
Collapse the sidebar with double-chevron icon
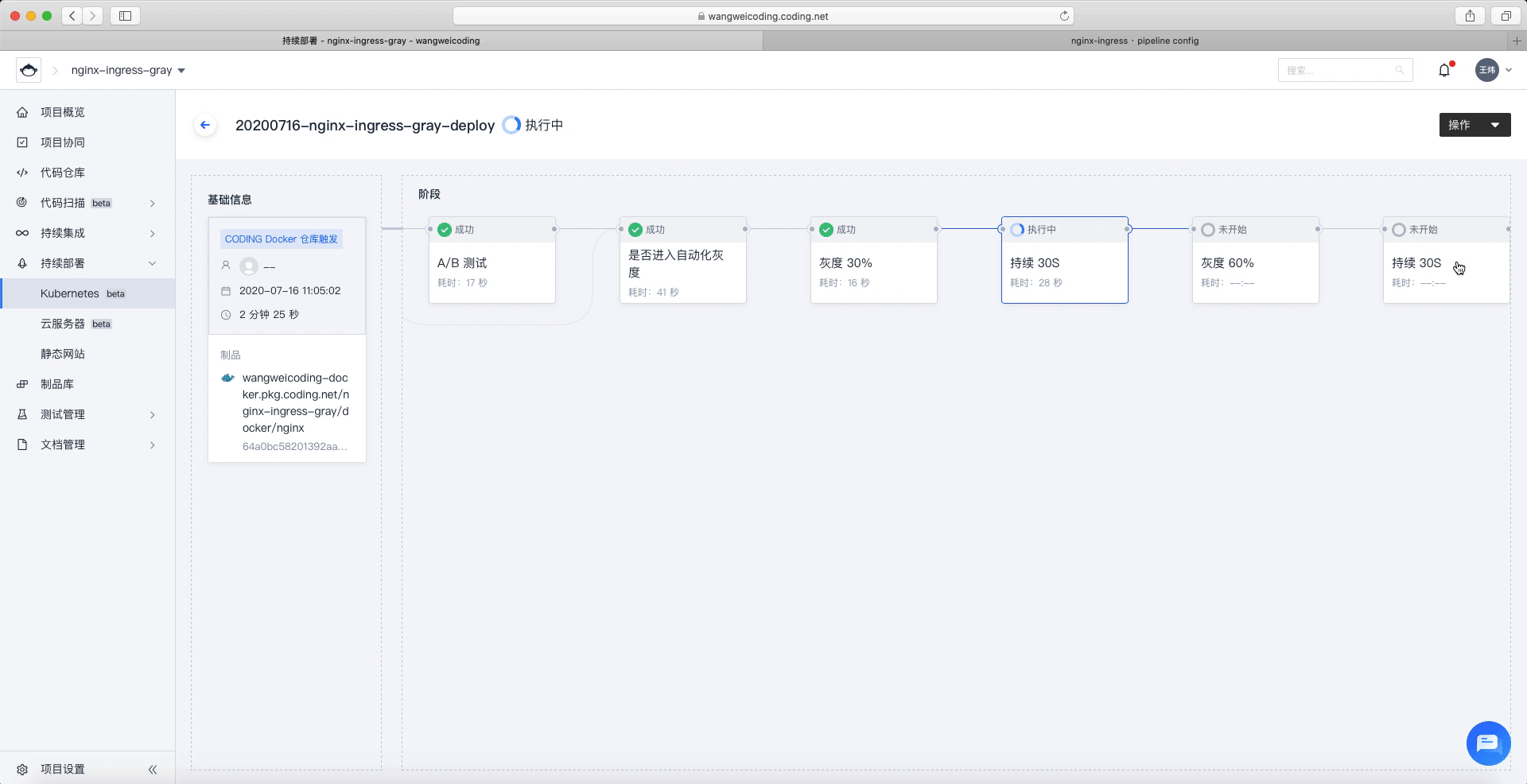tap(153, 769)
